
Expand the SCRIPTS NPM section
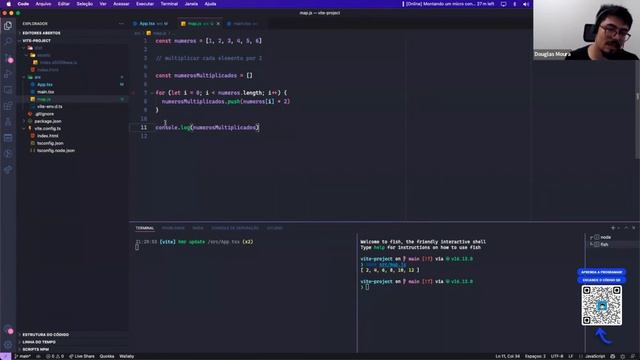pos(36,349)
